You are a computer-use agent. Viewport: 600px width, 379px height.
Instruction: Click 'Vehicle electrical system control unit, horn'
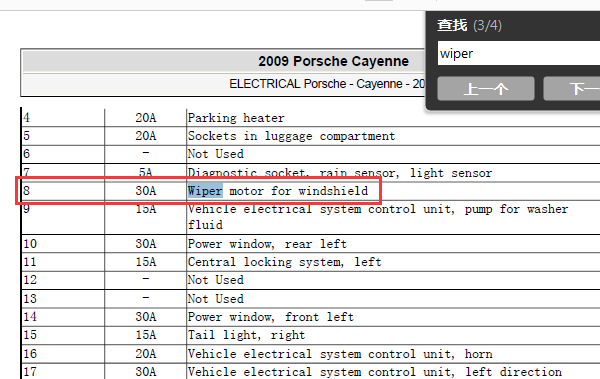(x=340, y=354)
